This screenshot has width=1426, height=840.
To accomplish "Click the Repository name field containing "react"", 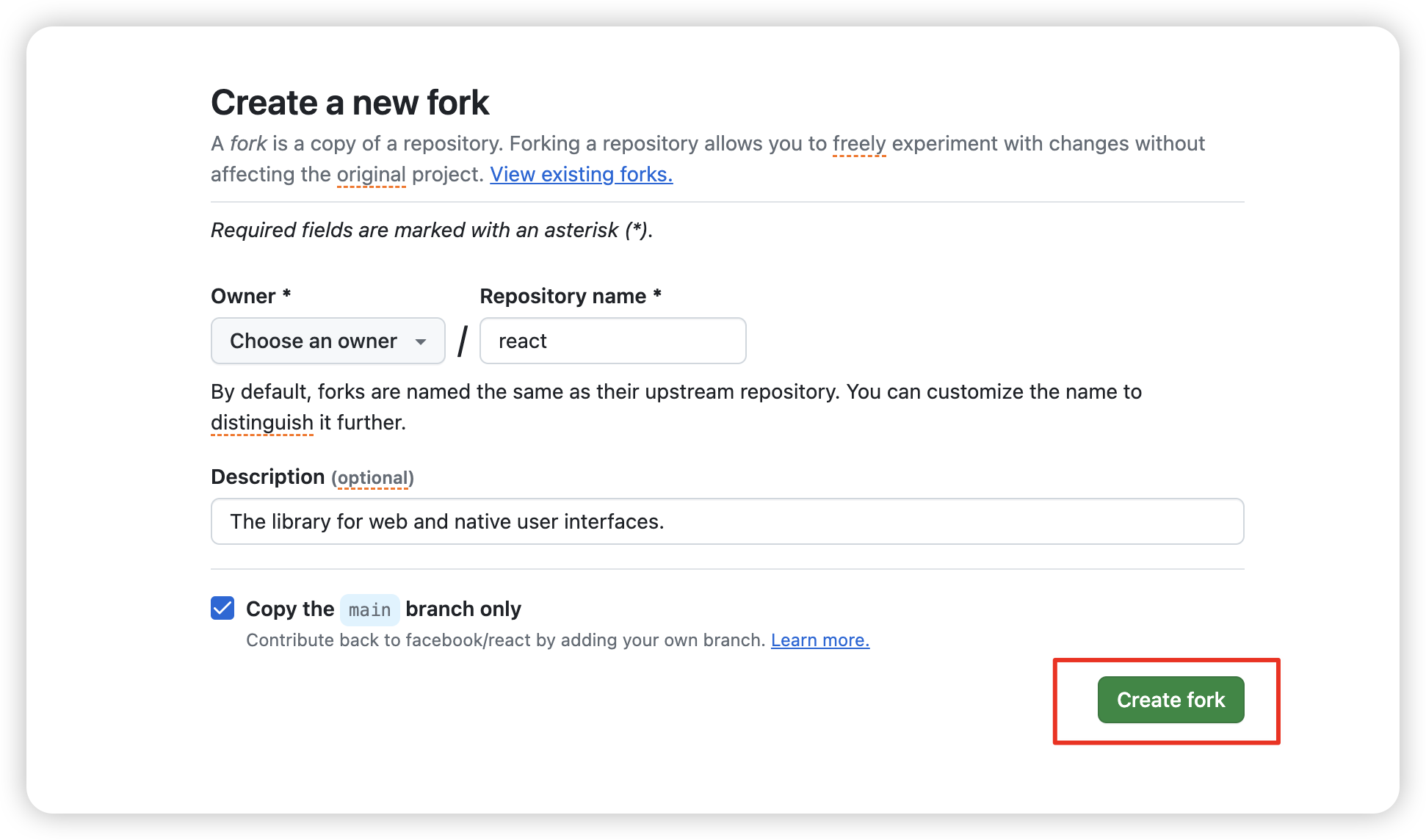I will coord(612,341).
